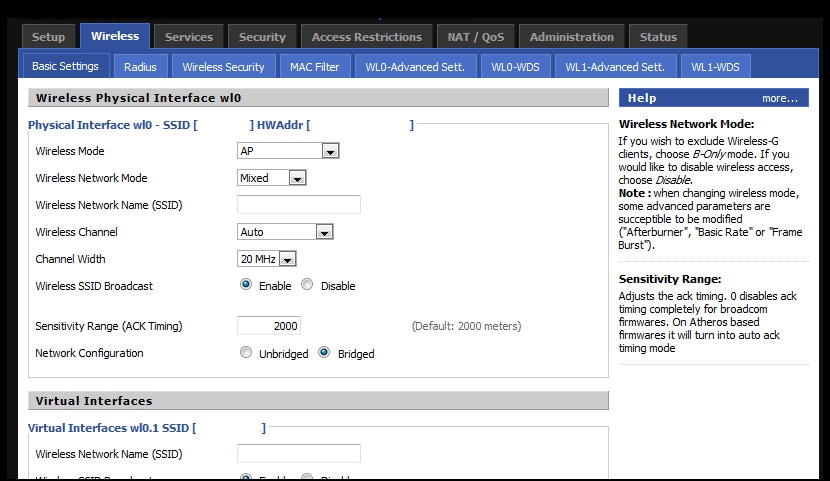This screenshot has width=830, height=481.
Task: Switch to the NAT / QoS tab
Action: point(476,37)
